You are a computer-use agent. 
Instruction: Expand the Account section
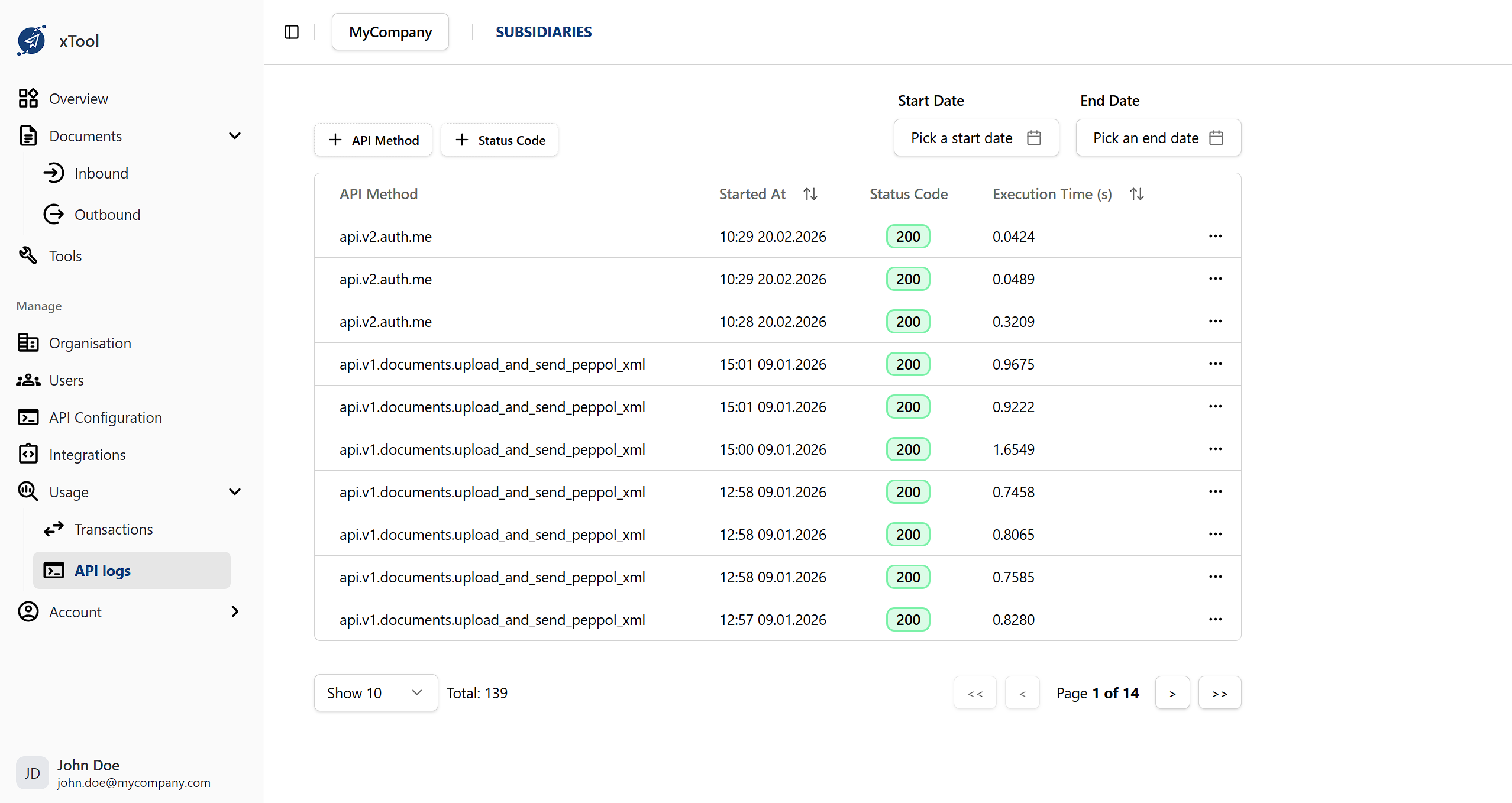click(x=235, y=611)
